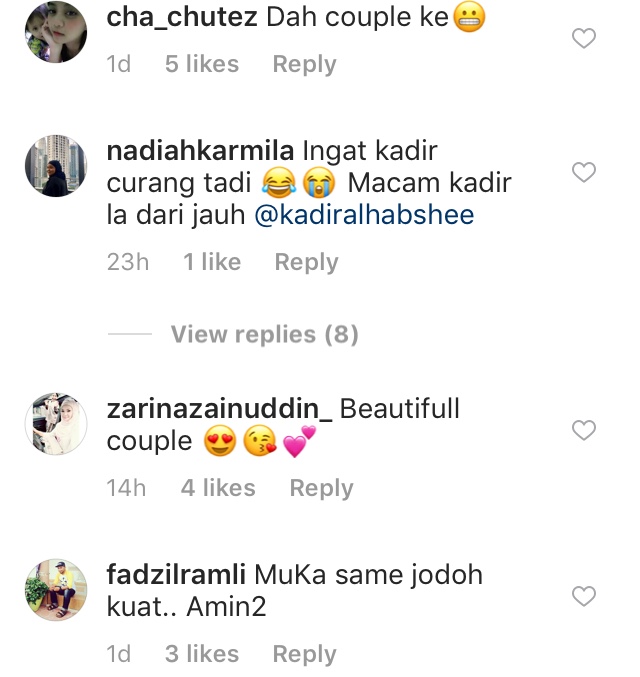View 3 likes on fadzilramli comment

(x=202, y=654)
